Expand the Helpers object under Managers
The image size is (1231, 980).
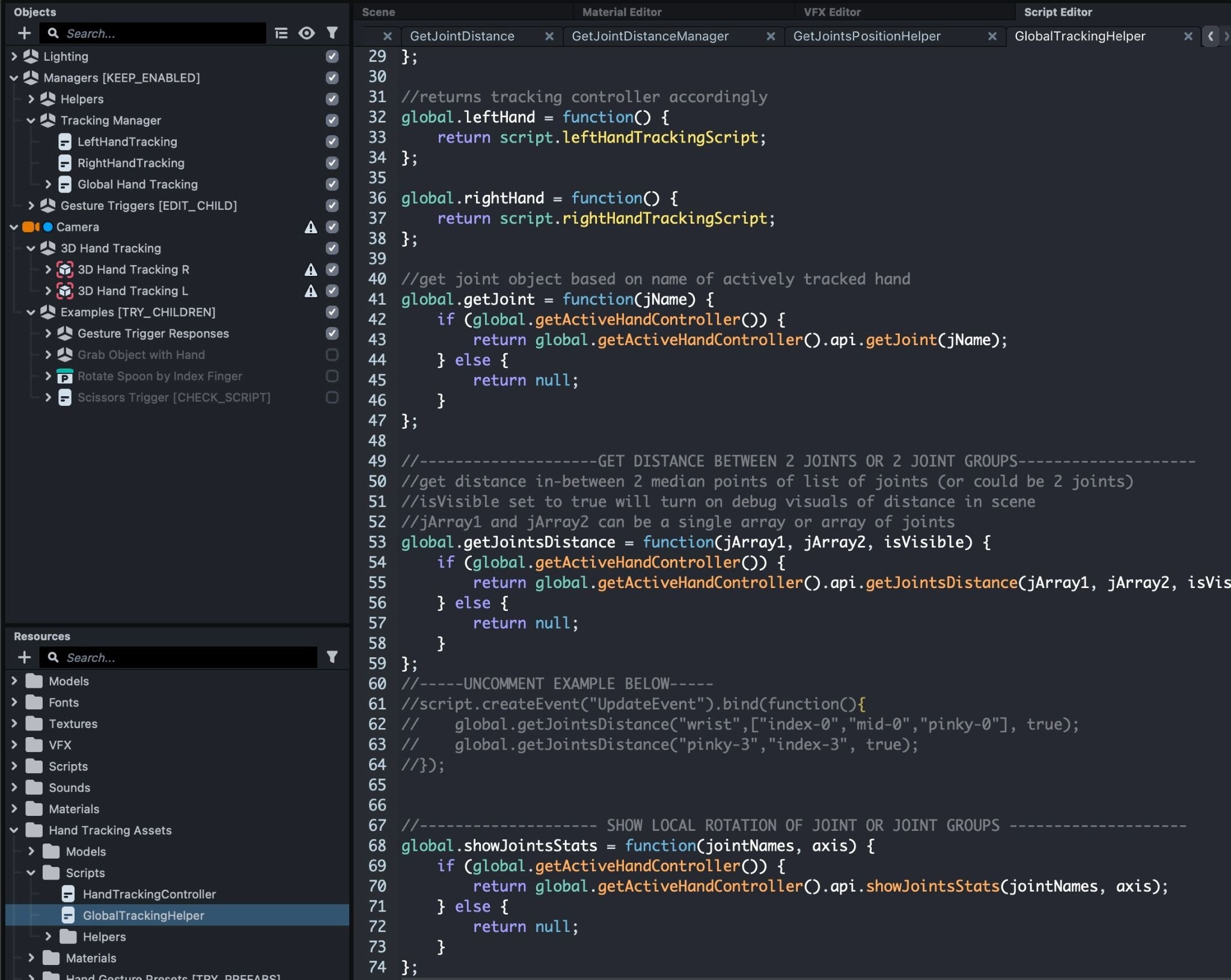pyautogui.click(x=31, y=99)
